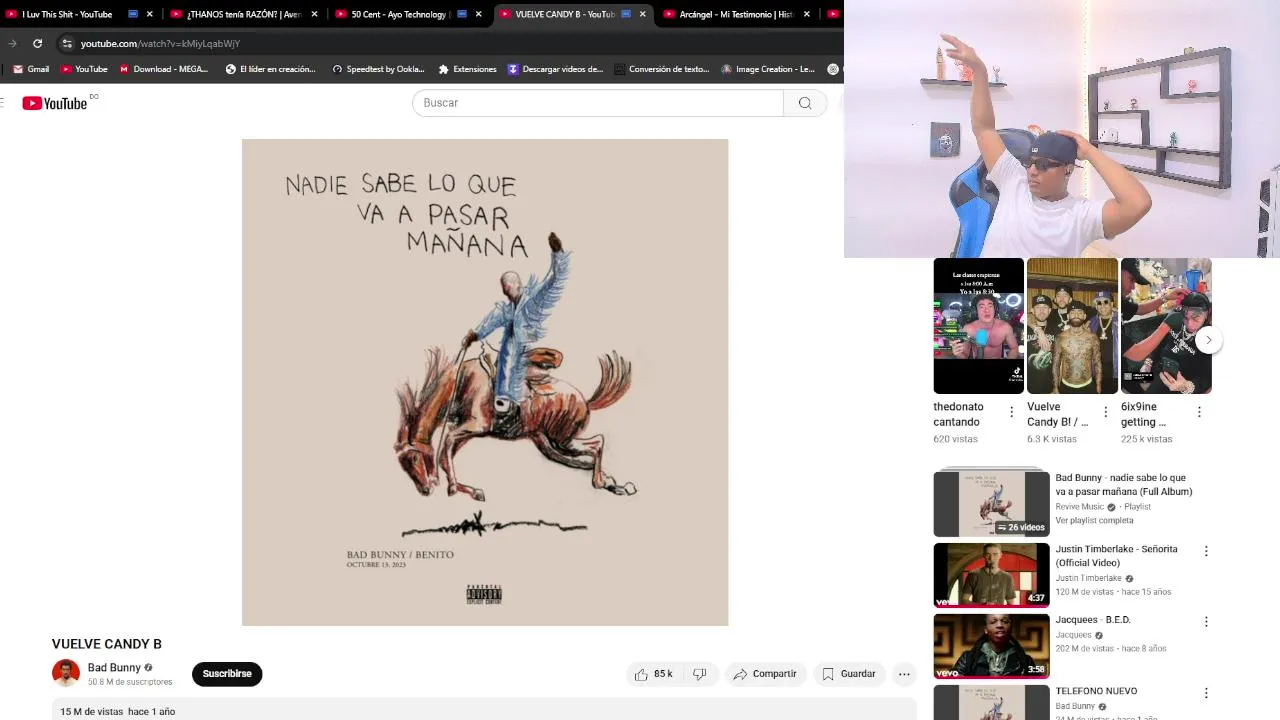The image size is (1280, 720).
Task: Open options for Jacquees B.E.D. video
Action: (x=1206, y=622)
